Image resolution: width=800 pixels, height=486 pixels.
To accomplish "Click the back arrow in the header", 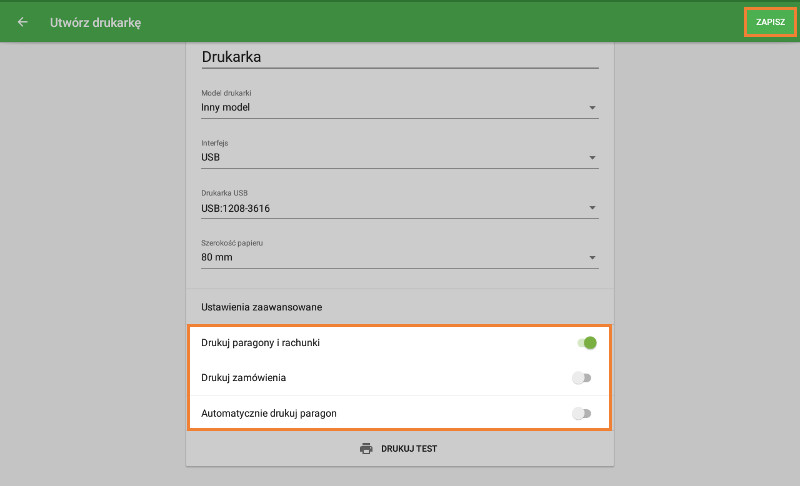I will tap(22, 22).
